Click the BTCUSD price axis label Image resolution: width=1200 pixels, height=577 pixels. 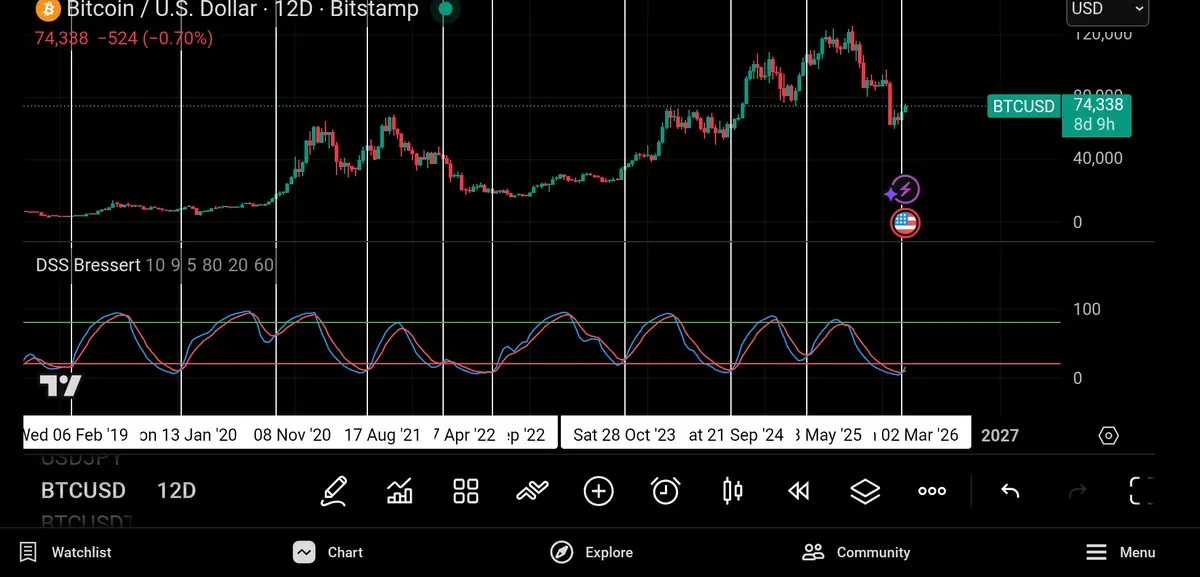pos(1023,106)
